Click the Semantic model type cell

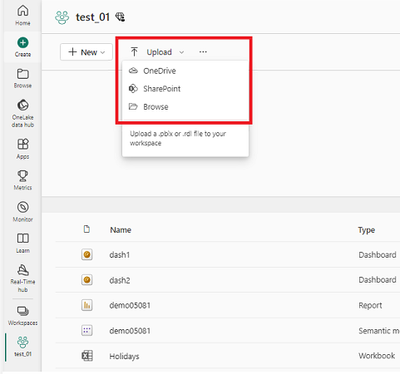pyautogui.click(x=379, y=331)
